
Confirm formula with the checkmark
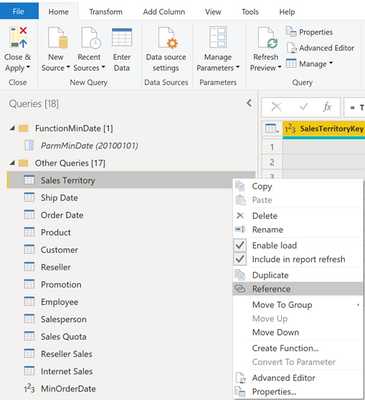[304, 107]
